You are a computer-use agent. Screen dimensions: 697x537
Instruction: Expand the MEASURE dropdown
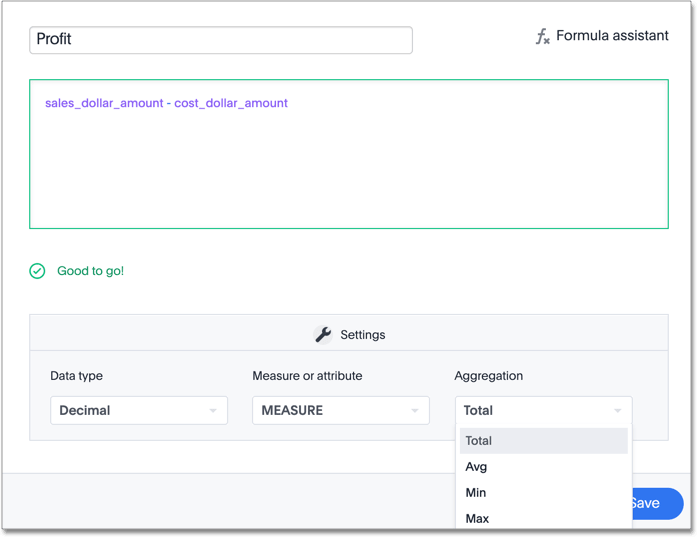pos(340,410)
